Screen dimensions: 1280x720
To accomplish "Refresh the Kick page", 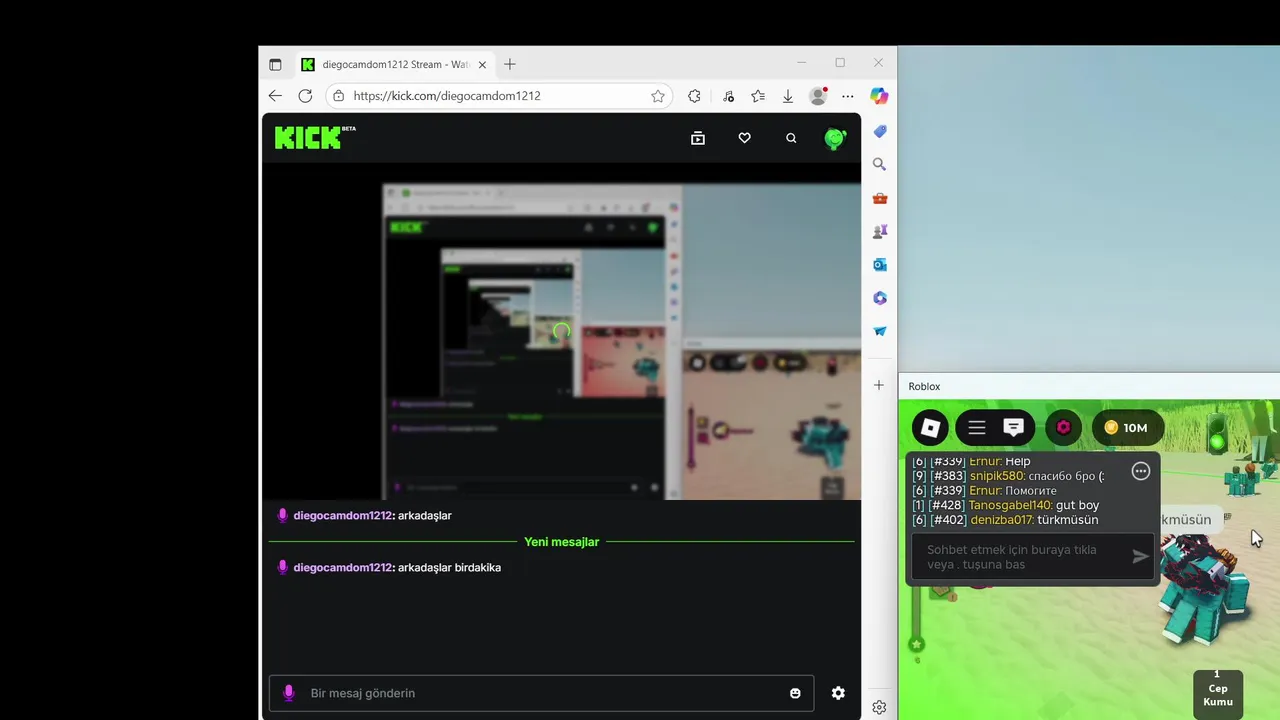I will coord(305,96).
